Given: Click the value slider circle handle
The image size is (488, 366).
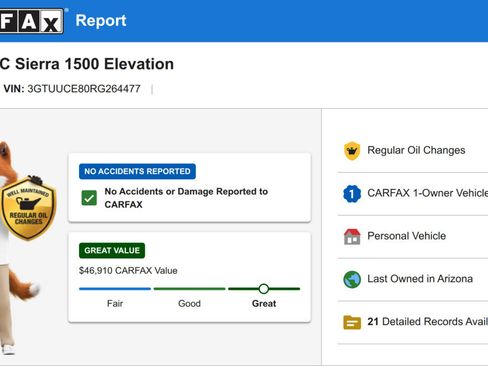Looking at the screenshot, I should (x=264, y=289).
